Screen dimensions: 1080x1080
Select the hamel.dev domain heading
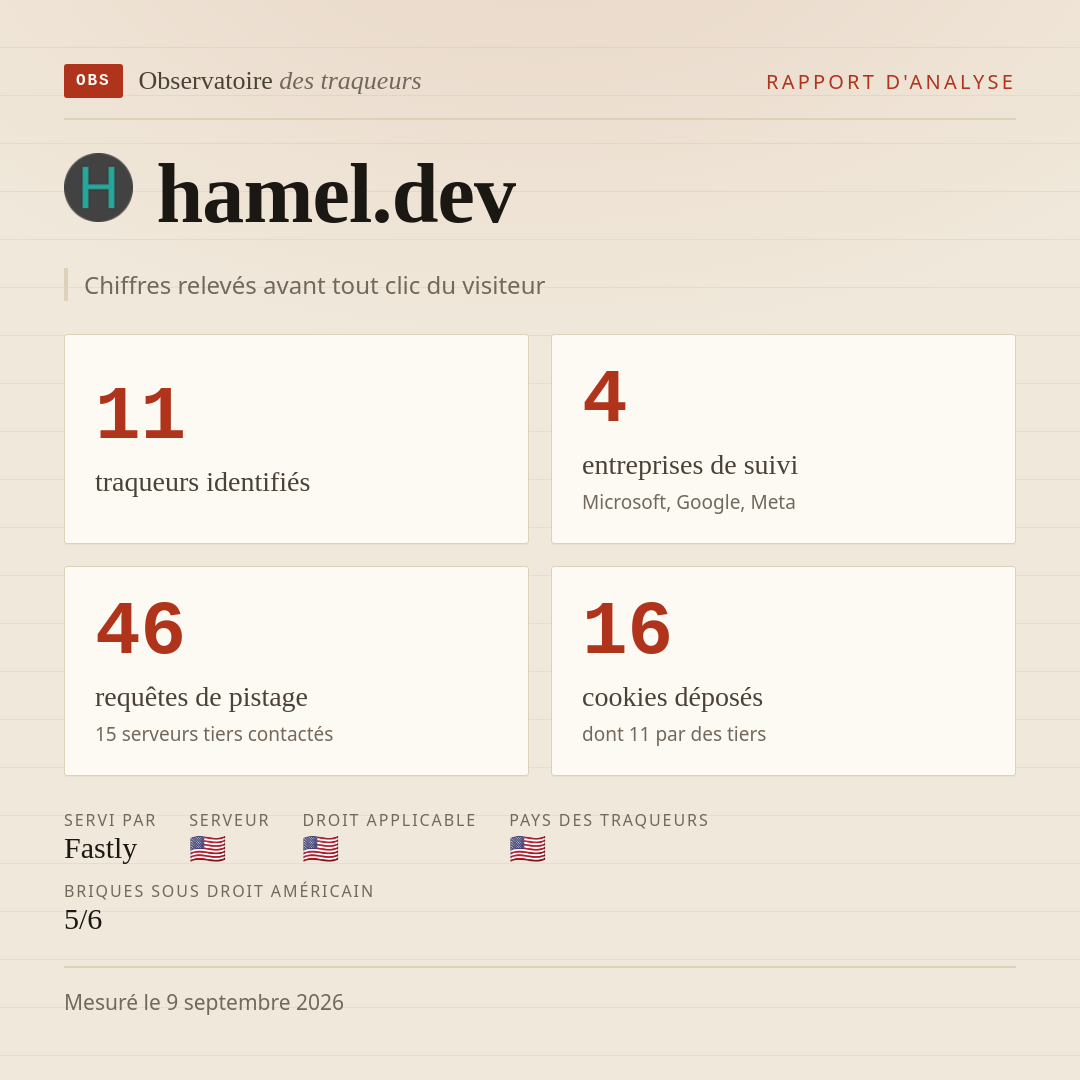(336, 194)
